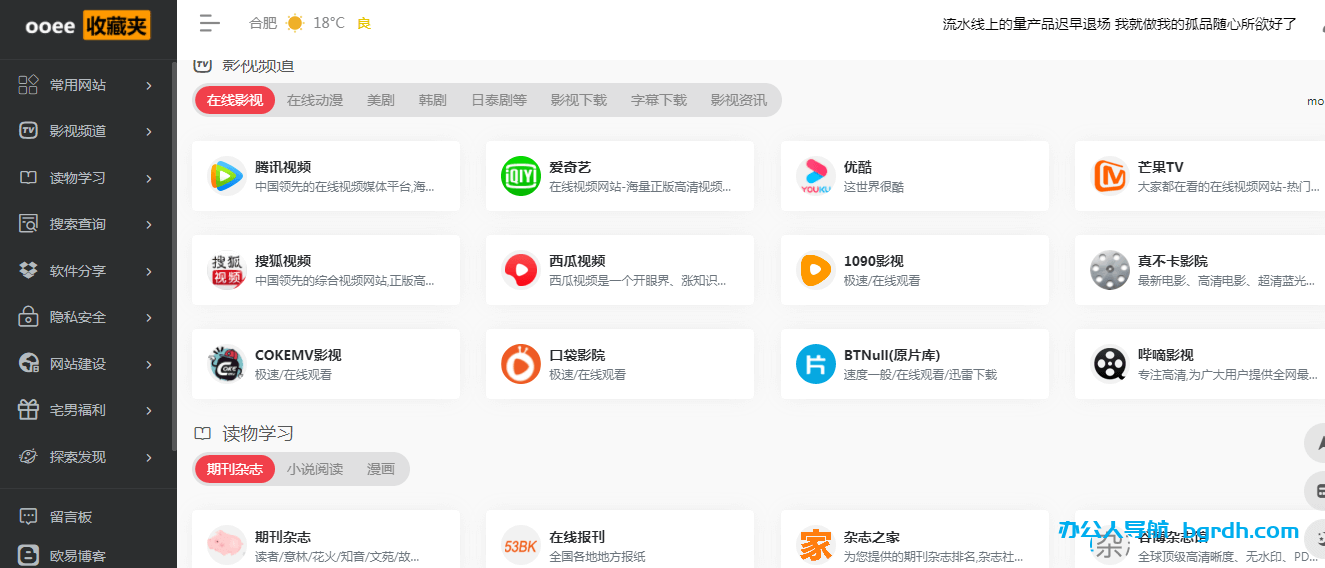Open the 欧易博客 link in sidebar
The image size is (1325, 568).
click(x=78, y=555)
